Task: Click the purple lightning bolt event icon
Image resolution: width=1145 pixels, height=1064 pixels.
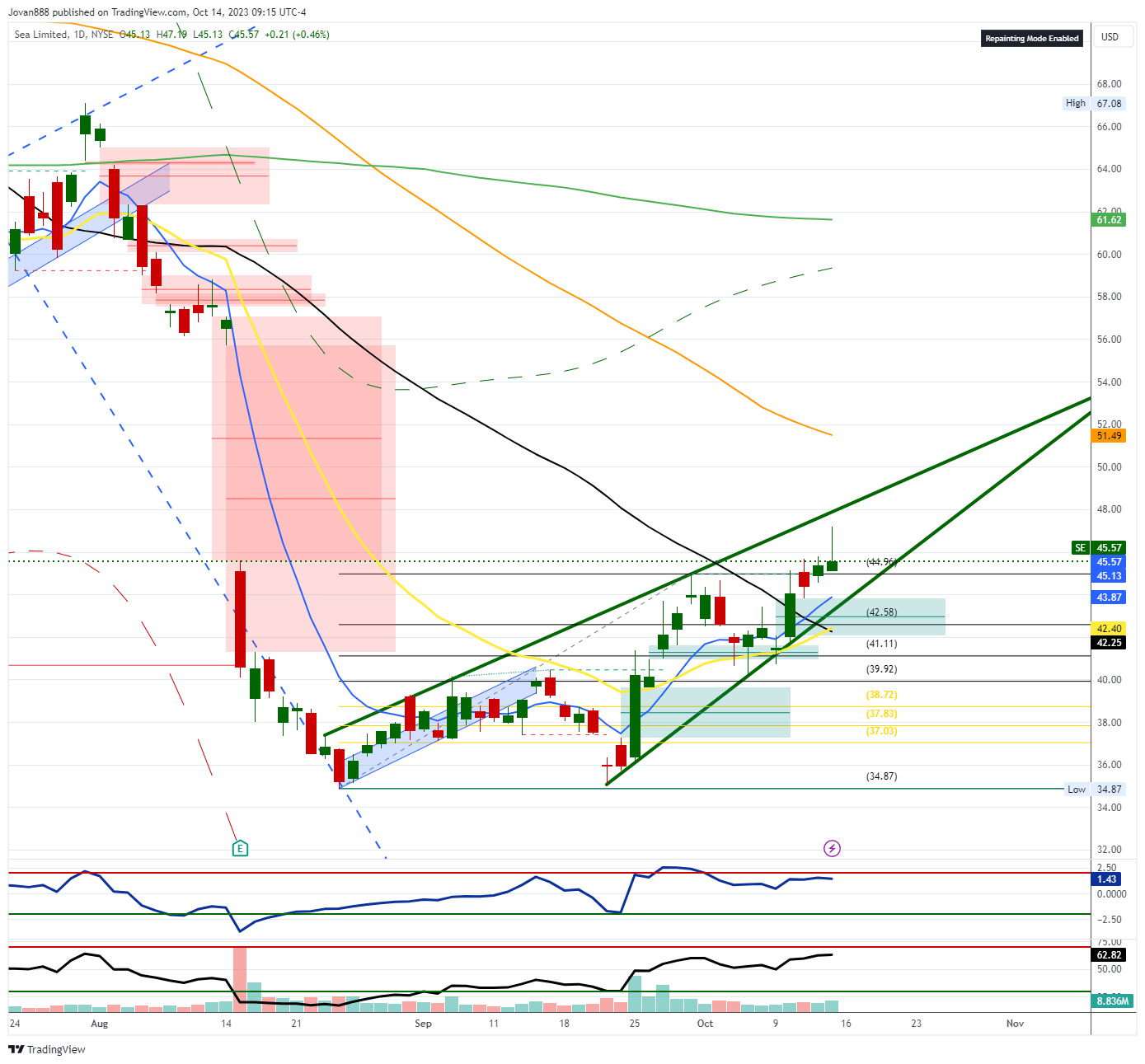Action: (x=832, y=848)
